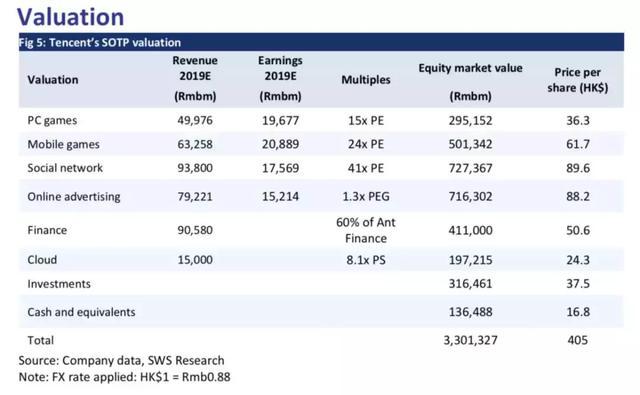The height and width of the screenshot is (395, 640).
Task: Select the total price per share 405
Action: 578,340
